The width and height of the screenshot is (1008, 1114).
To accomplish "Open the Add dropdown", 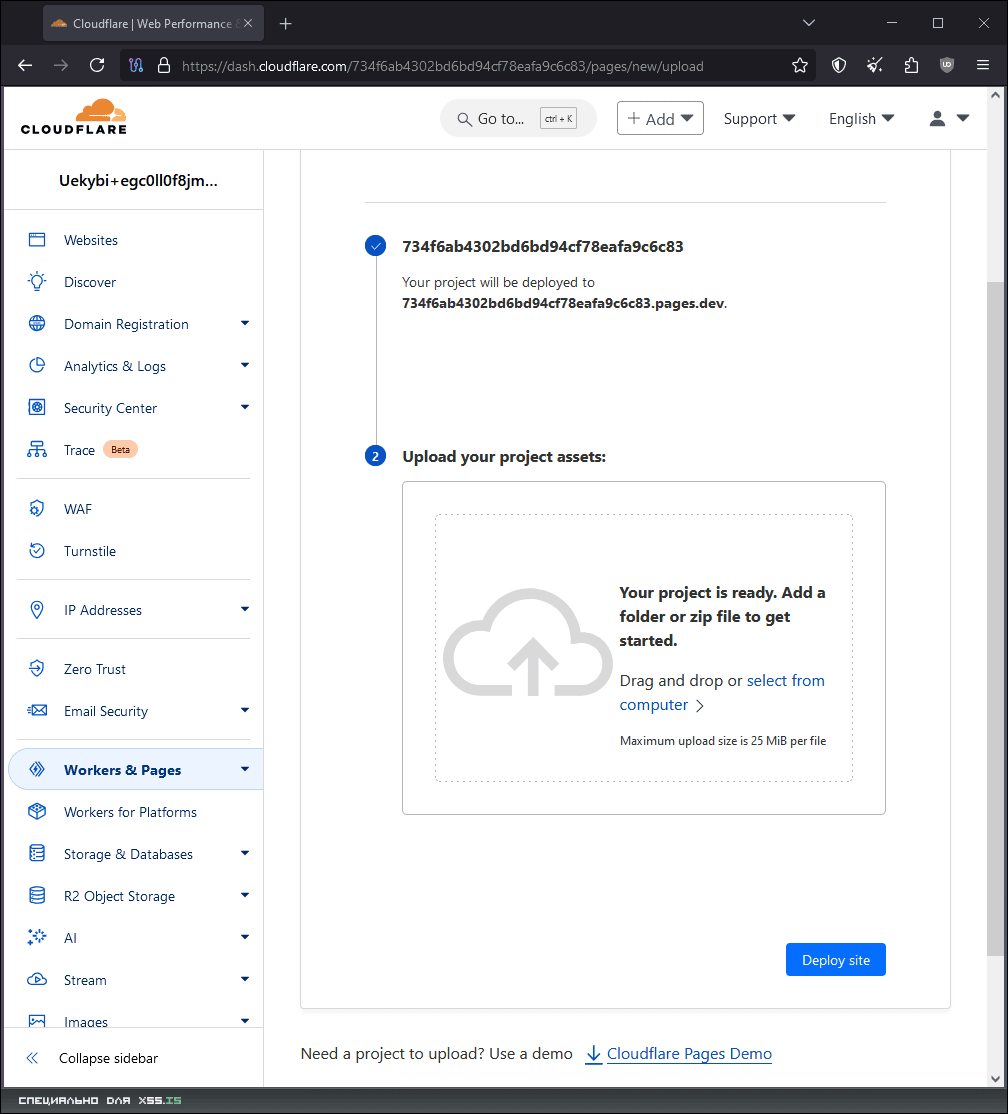I will 660,118.
